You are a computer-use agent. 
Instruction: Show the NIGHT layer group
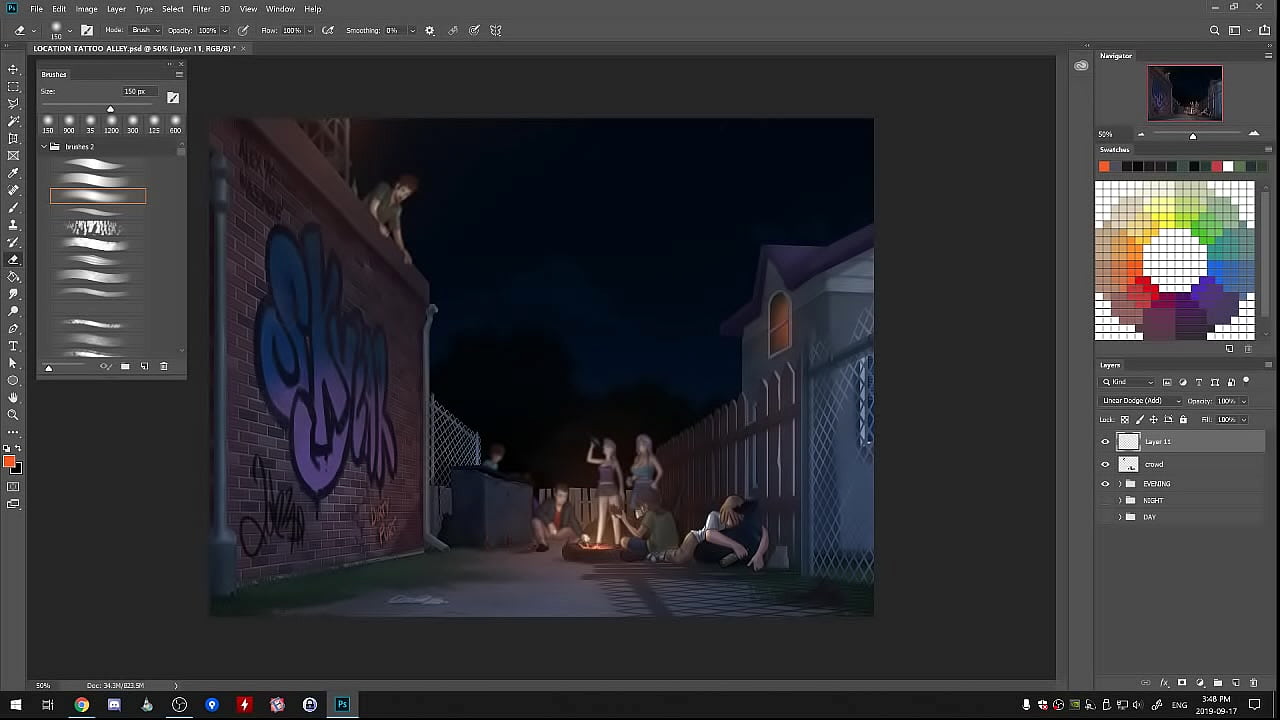tap(1105, 500)
